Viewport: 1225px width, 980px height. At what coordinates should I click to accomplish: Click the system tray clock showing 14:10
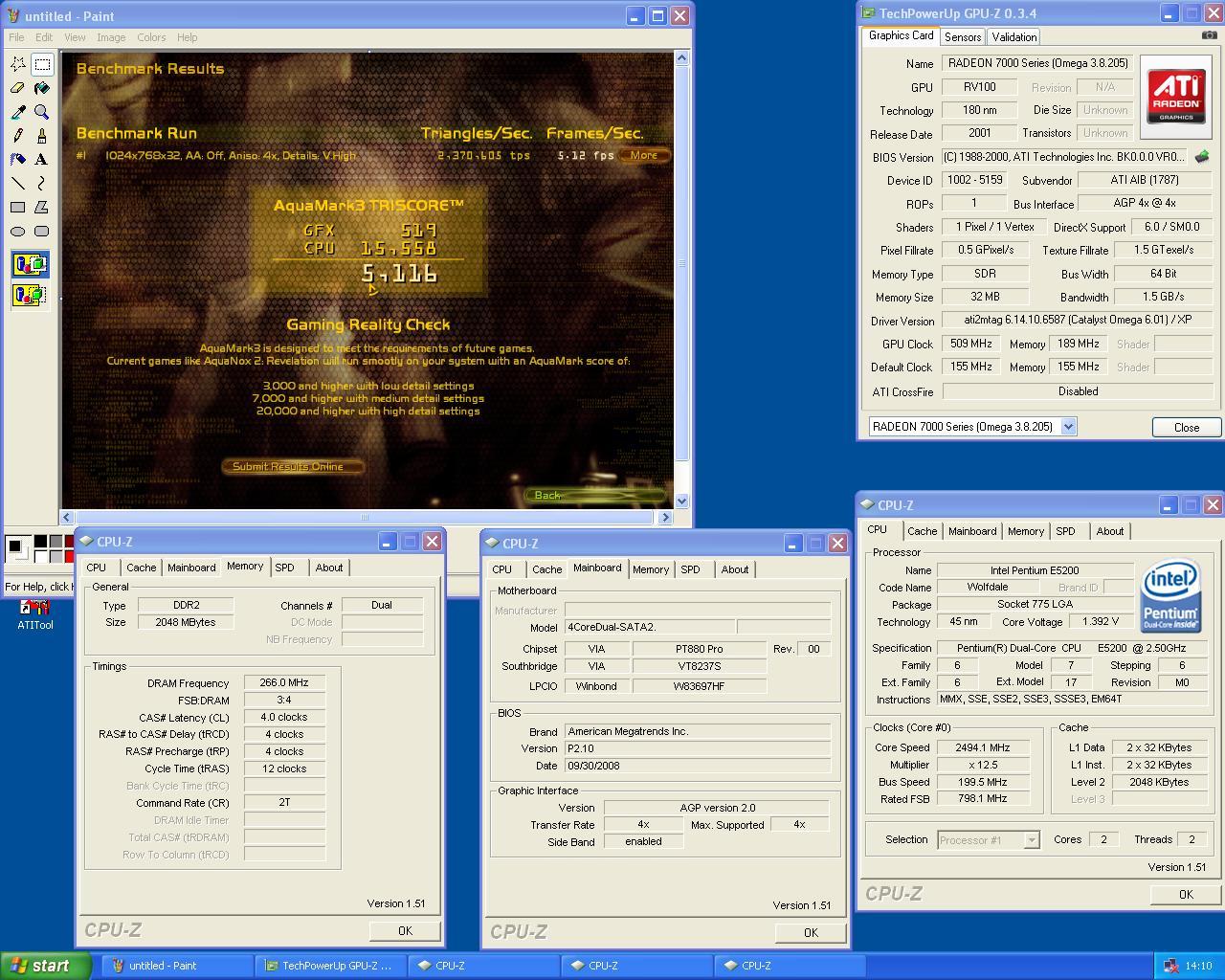point(1198,966)
